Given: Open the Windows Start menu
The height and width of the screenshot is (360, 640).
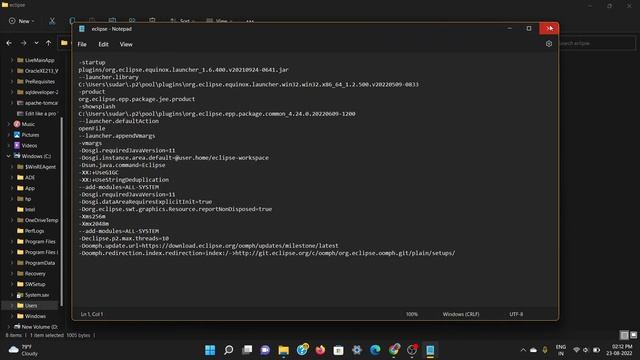Looking at the screenshot, I should pyautogui.click(x=210, y=350).
